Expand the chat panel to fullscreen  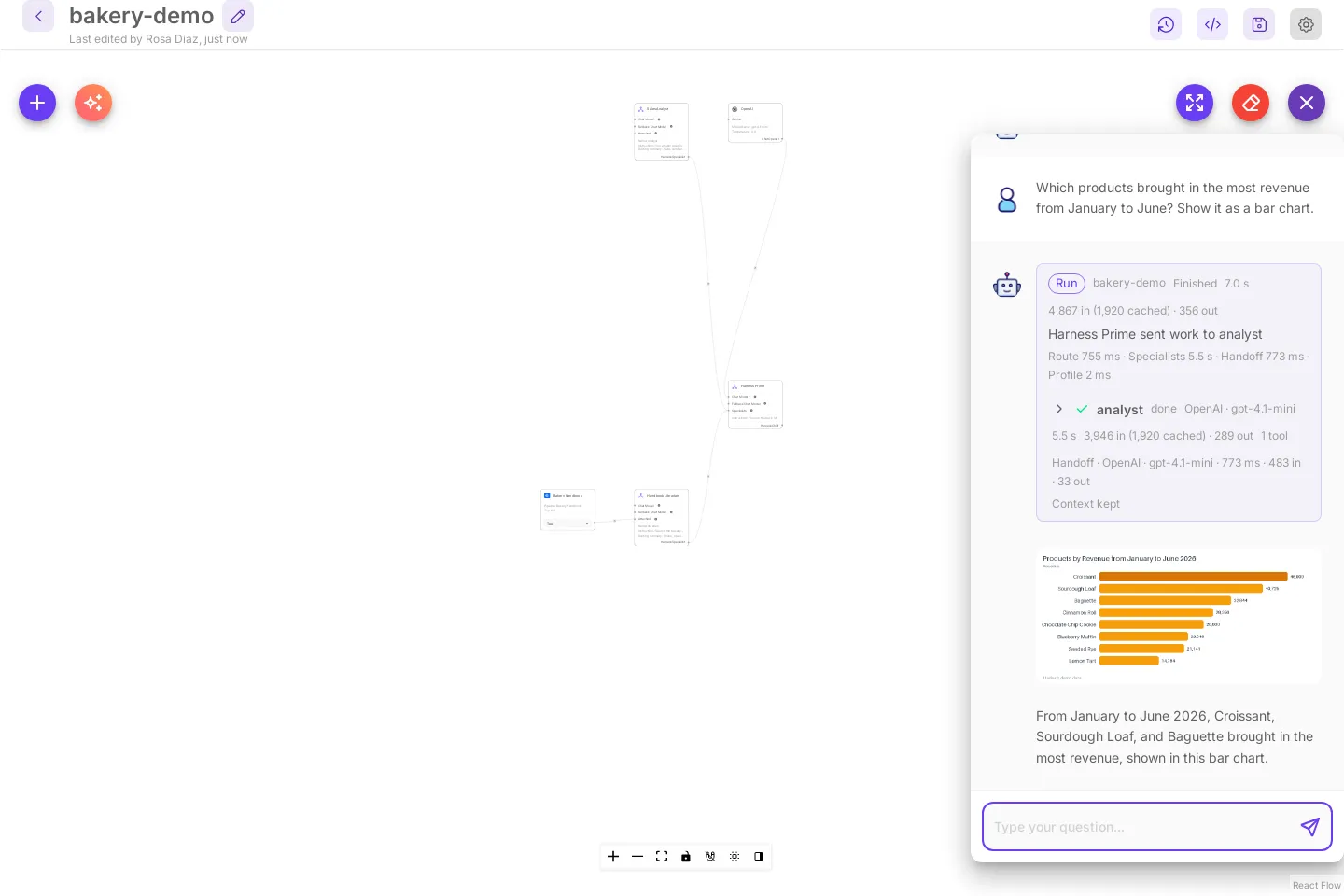1195,103
